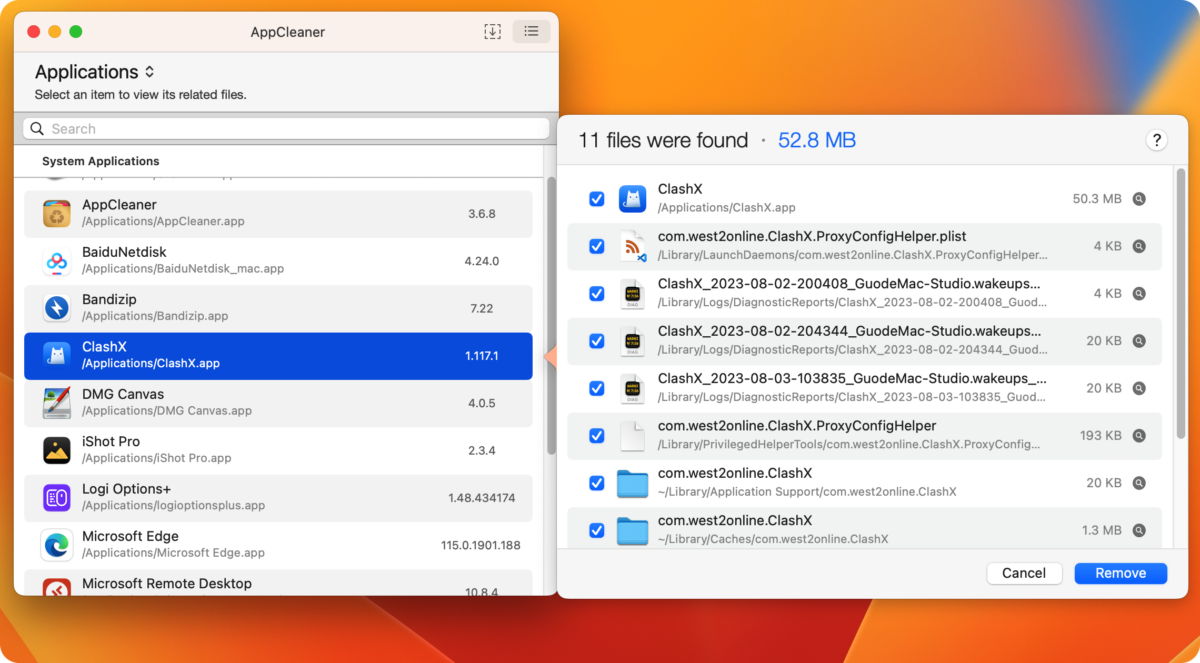Switch to list view toolbar button
Screen dimensions: 1200x663
coord(531,31)
